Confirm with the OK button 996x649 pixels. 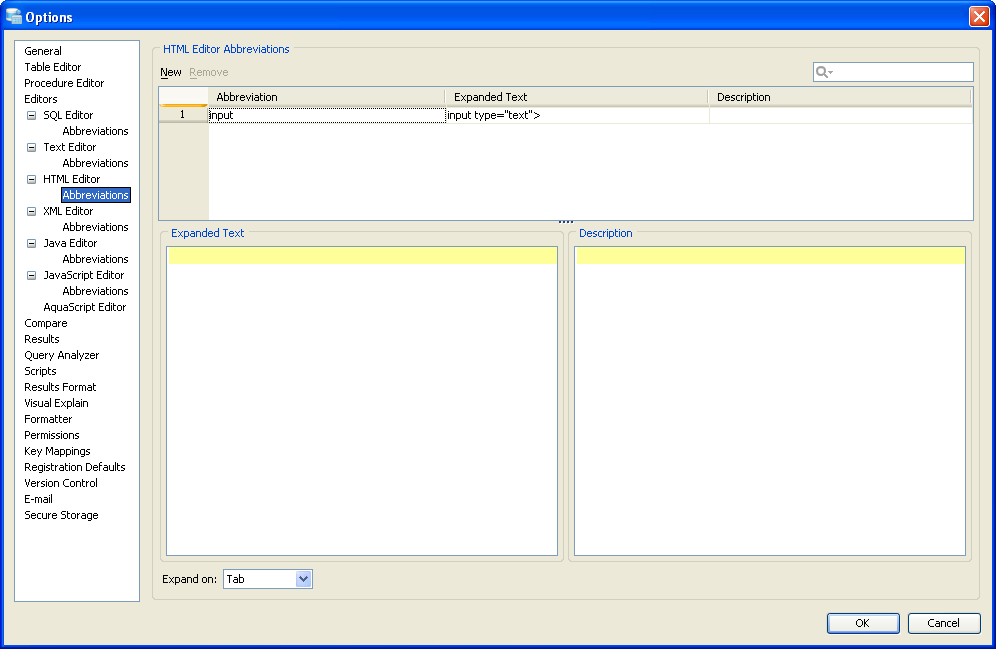(x=863, y=623)
